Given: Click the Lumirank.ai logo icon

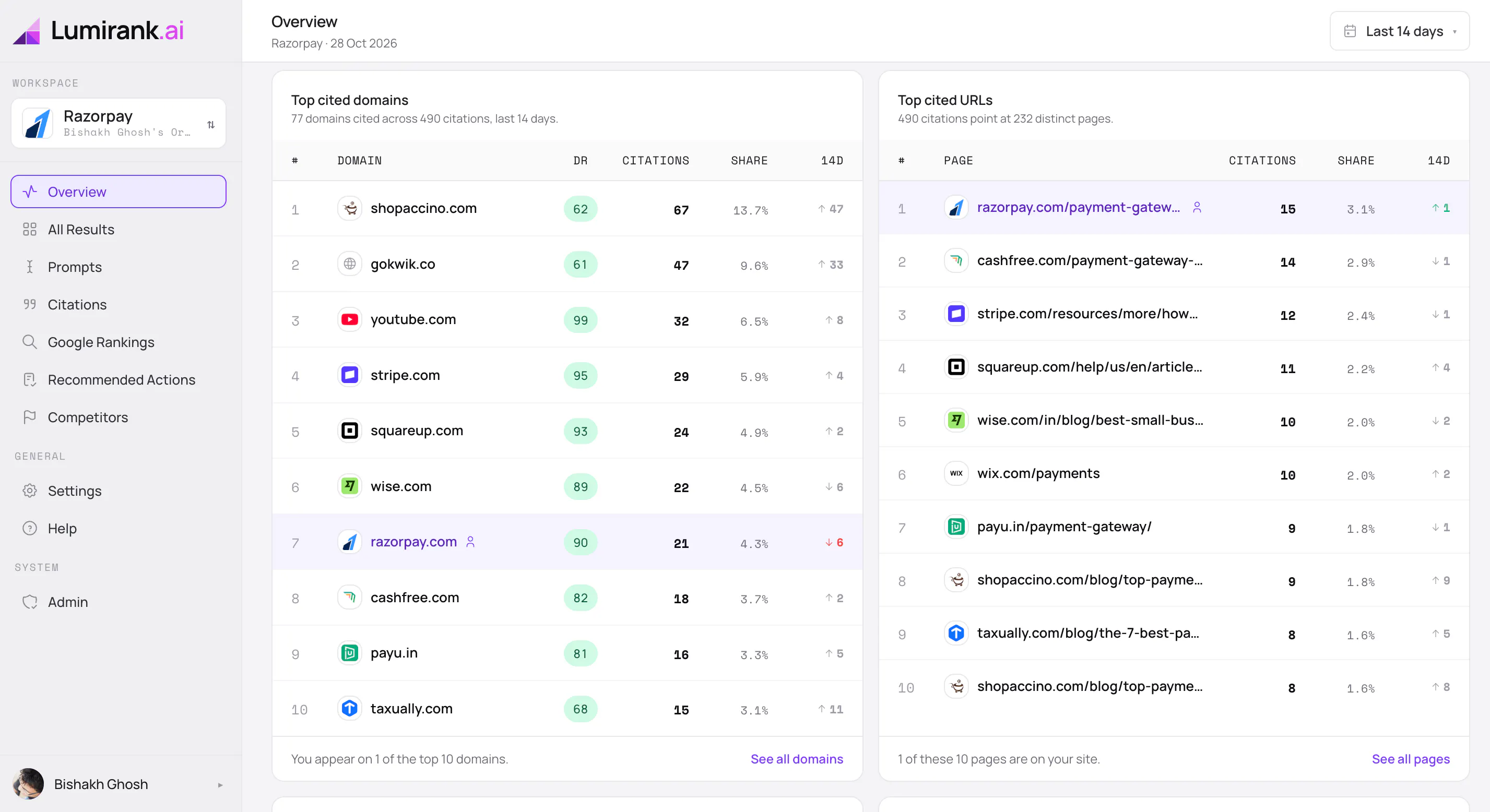Looking at the screenshot, I should click(27, 31).
